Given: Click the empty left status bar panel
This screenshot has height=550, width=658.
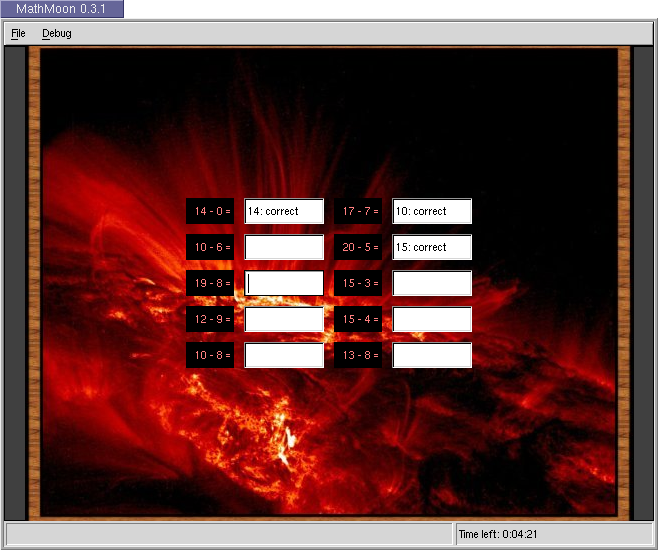Looking at the screenshot, I should pyautogui.click(x=229, y=534).
